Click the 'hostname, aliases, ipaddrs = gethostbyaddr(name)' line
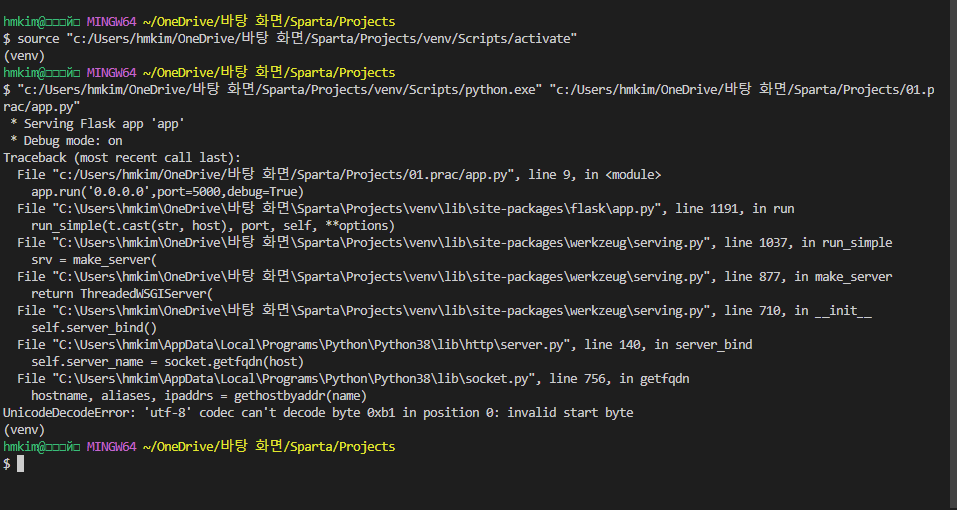Viewport: 957px width, 510px height. (199, 396)
